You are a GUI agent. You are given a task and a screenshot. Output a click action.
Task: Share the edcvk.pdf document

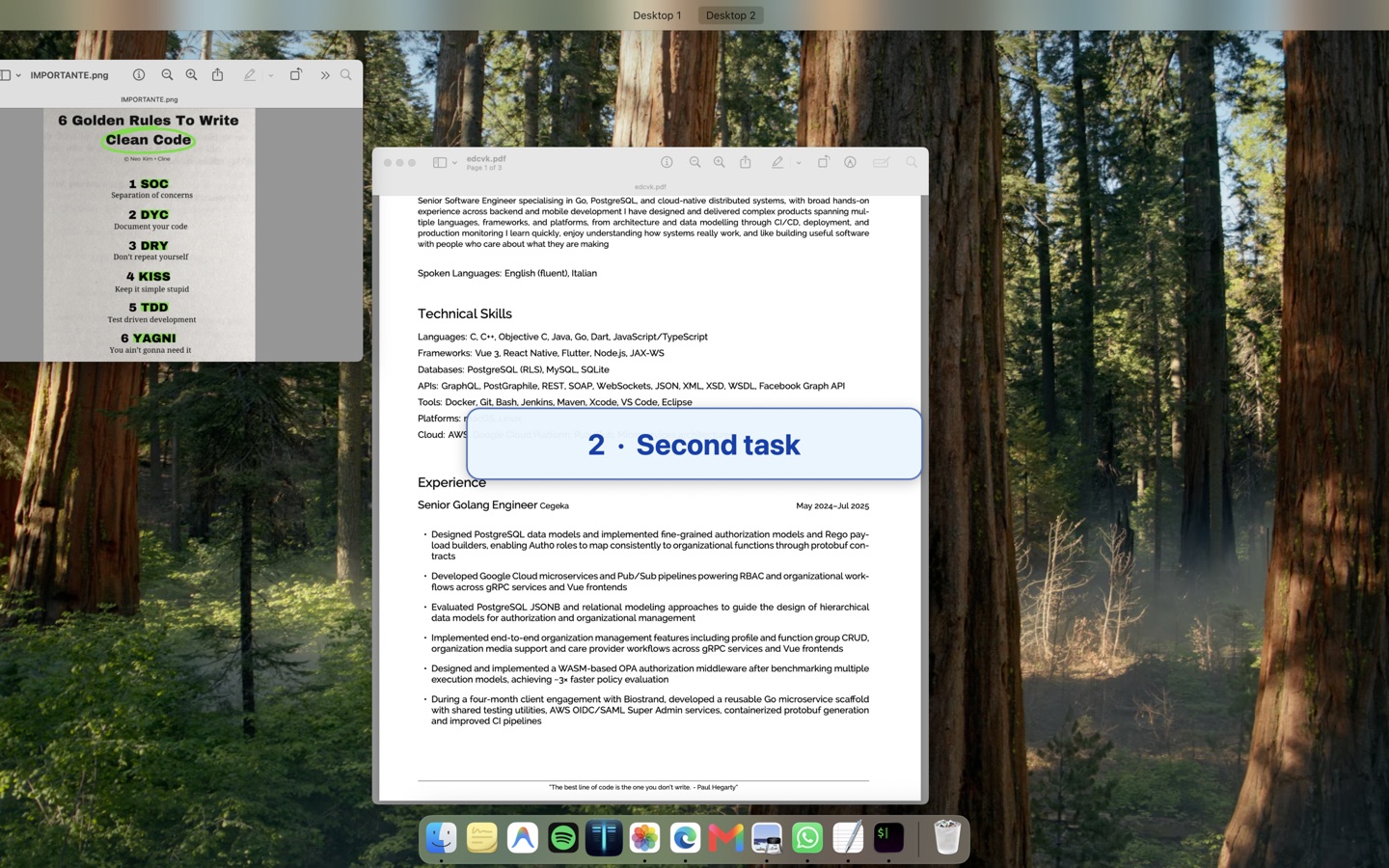(x=746, y=163)
